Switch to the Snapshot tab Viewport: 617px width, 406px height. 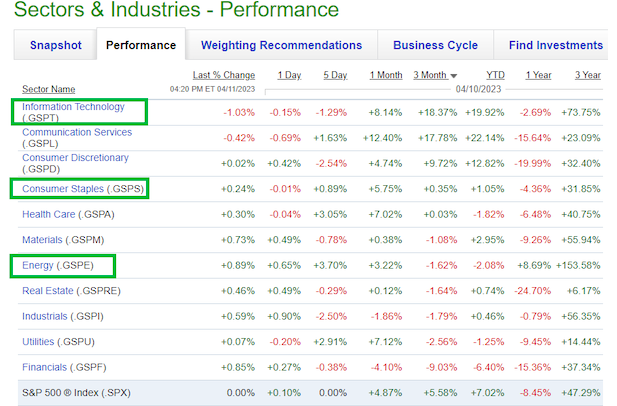(x=55, y=45)
